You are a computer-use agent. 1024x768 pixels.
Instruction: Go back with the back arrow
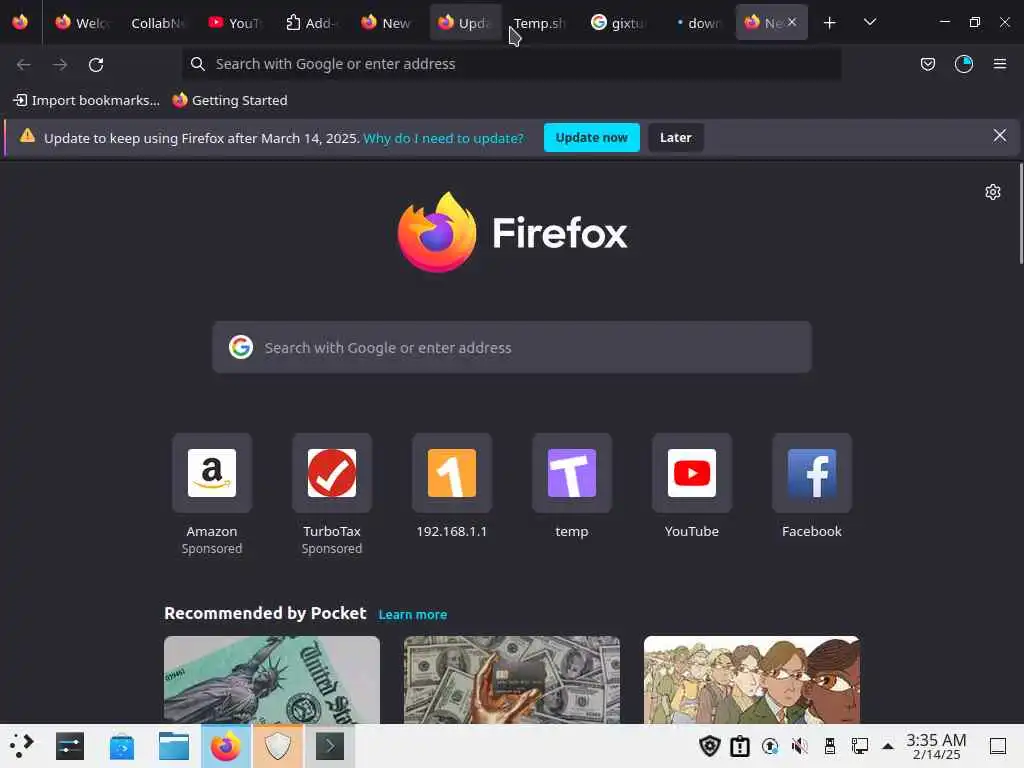click(x=24, y=64)
